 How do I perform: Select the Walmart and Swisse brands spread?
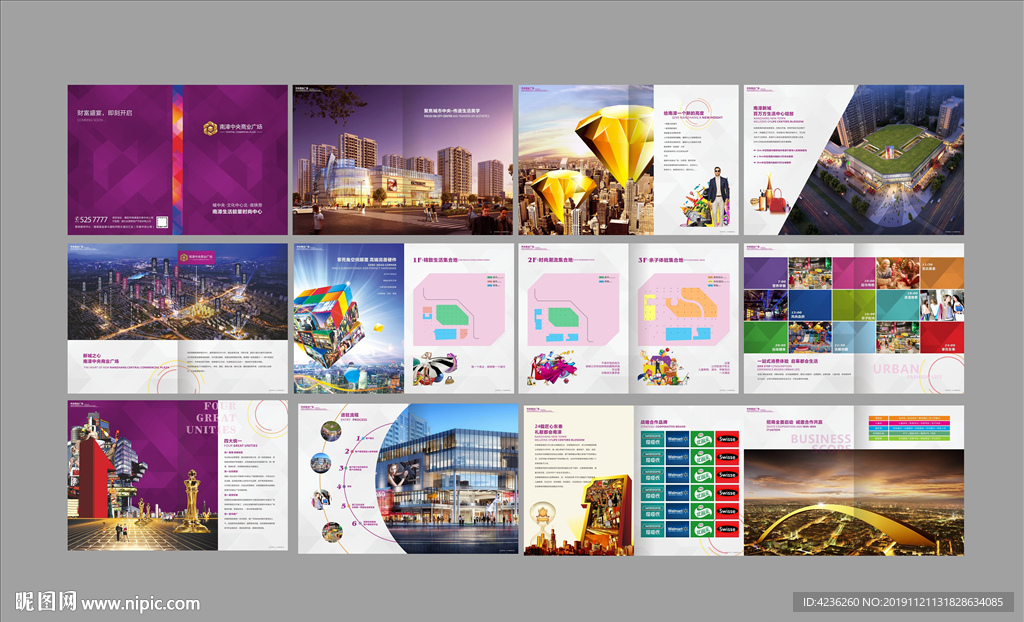click(x=633, y=480)
